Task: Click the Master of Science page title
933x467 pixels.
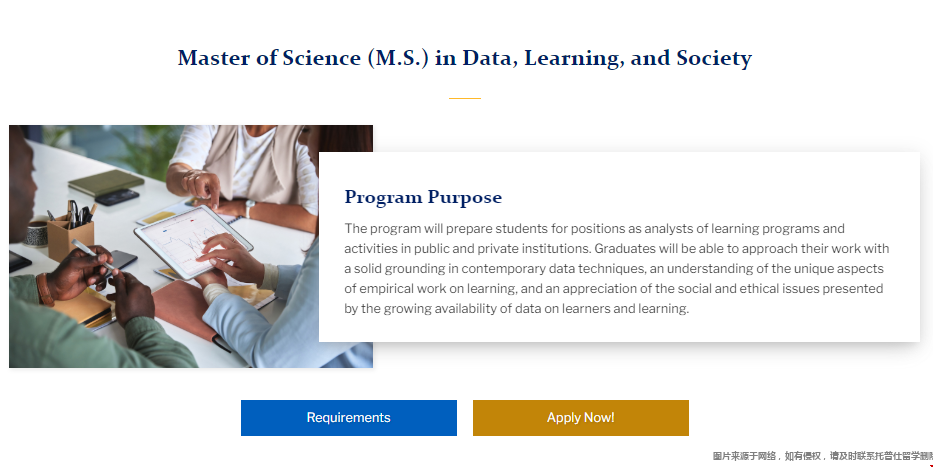Action: coord(464,58)
